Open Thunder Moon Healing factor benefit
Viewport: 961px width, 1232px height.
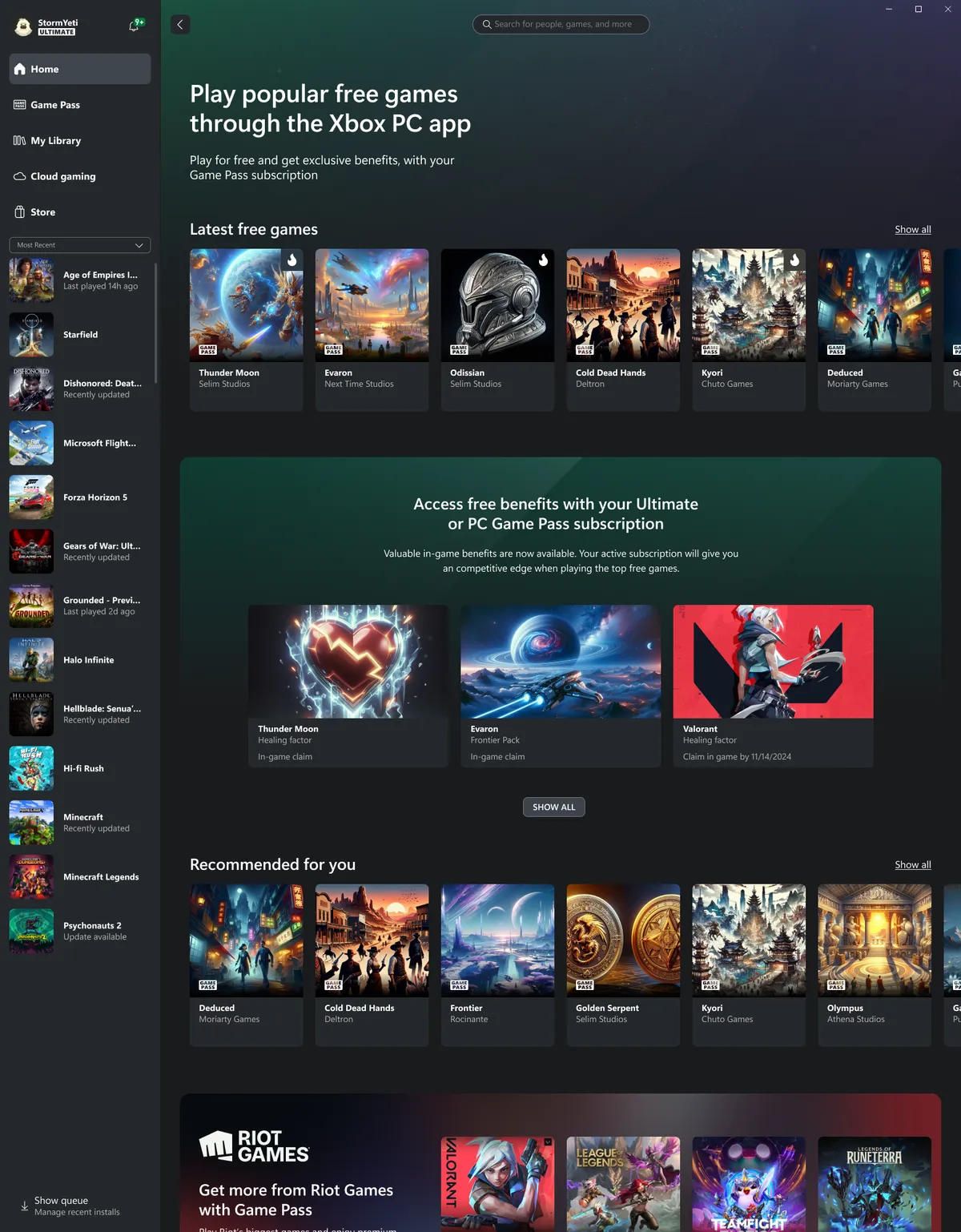[348, 686]
